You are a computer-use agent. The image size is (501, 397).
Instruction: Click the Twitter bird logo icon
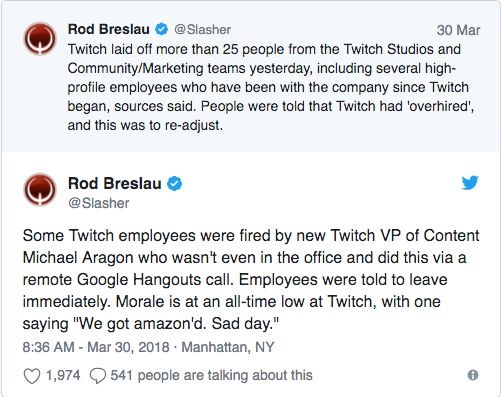pos(470,182)
